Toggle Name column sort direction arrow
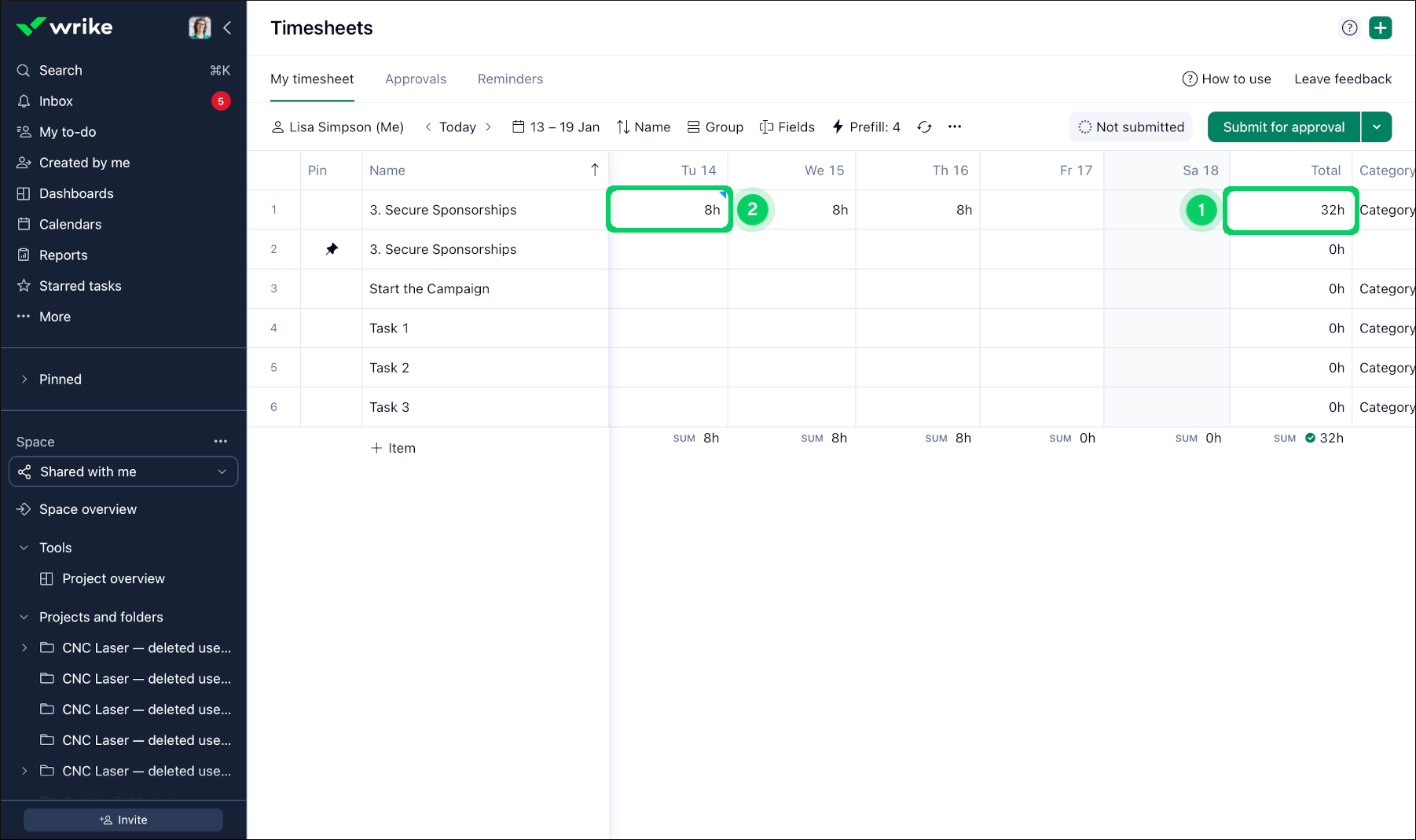The image size is (1416, 840). click(595, 171)
